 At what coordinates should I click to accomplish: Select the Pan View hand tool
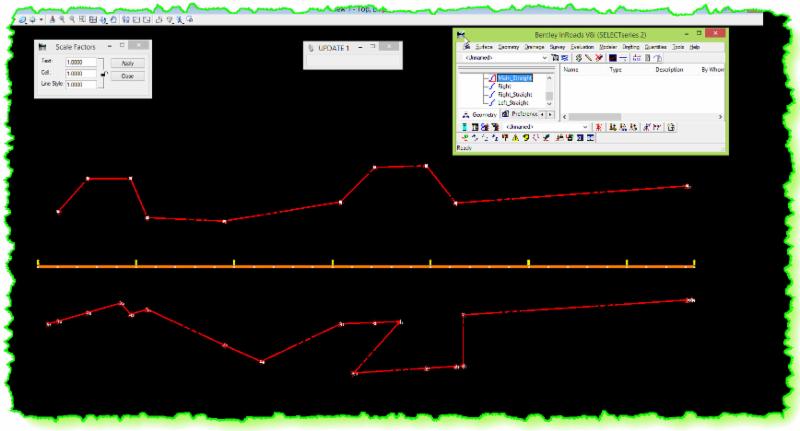(113, 20)
